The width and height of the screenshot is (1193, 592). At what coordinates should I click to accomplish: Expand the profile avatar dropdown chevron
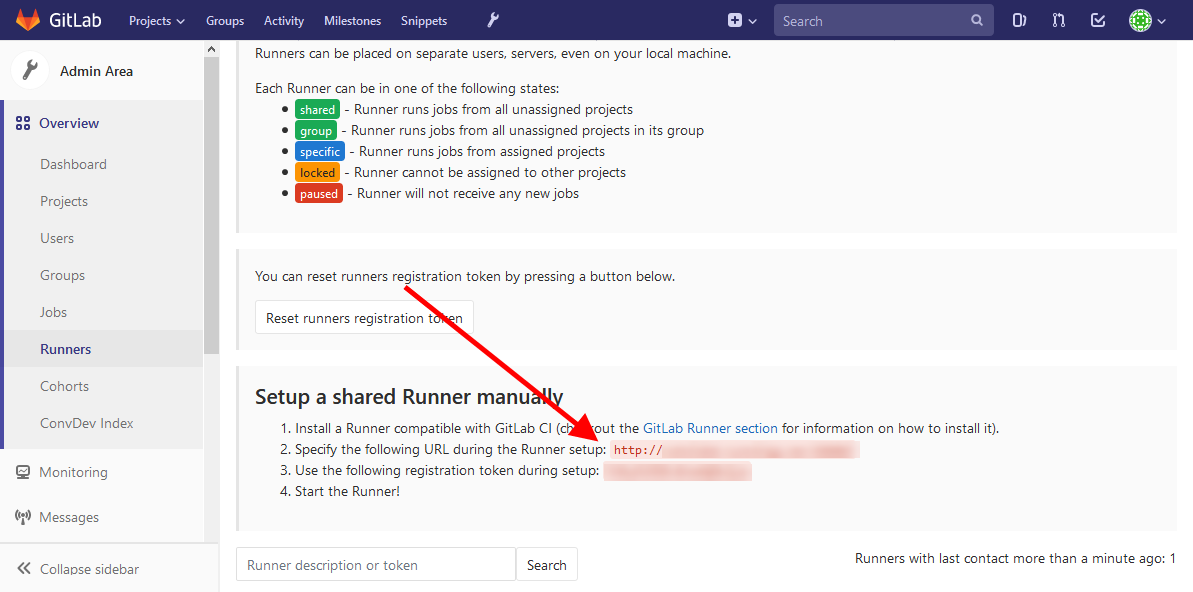tap(1163, 19)
